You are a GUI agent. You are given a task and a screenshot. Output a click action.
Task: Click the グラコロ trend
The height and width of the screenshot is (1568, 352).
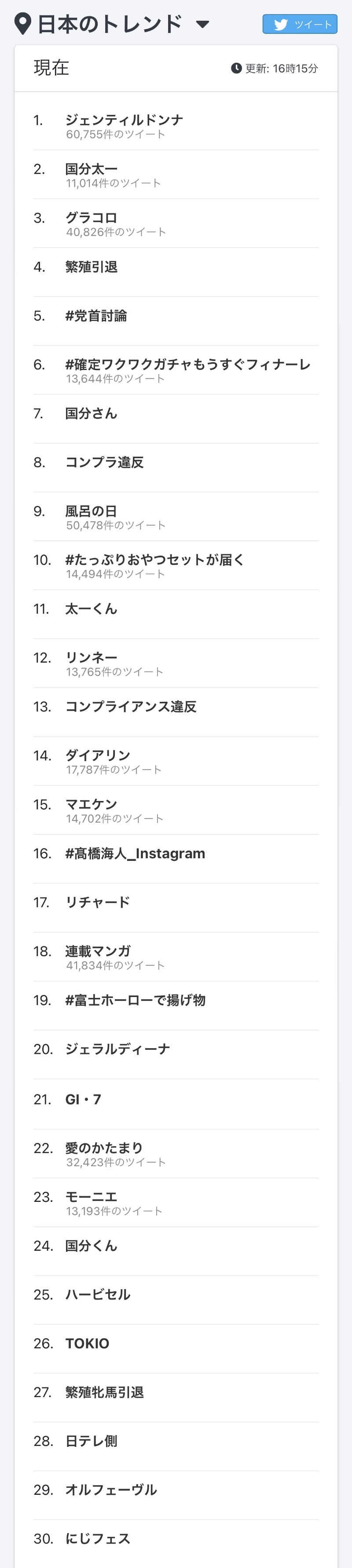pyautogui.click(x=91, y=217)
